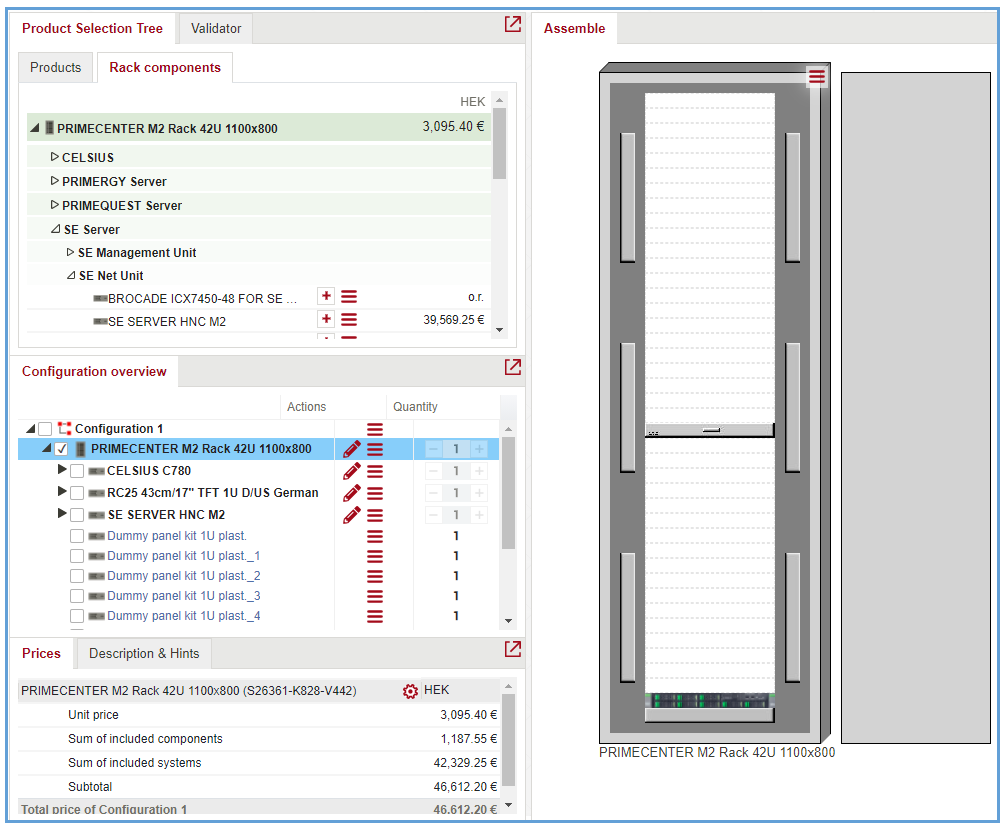This screenshot has width=1006, height=826.
Task: Open actions menu for SE SERVER HNC M2 configuration row
Action: (x=375, y=515)
